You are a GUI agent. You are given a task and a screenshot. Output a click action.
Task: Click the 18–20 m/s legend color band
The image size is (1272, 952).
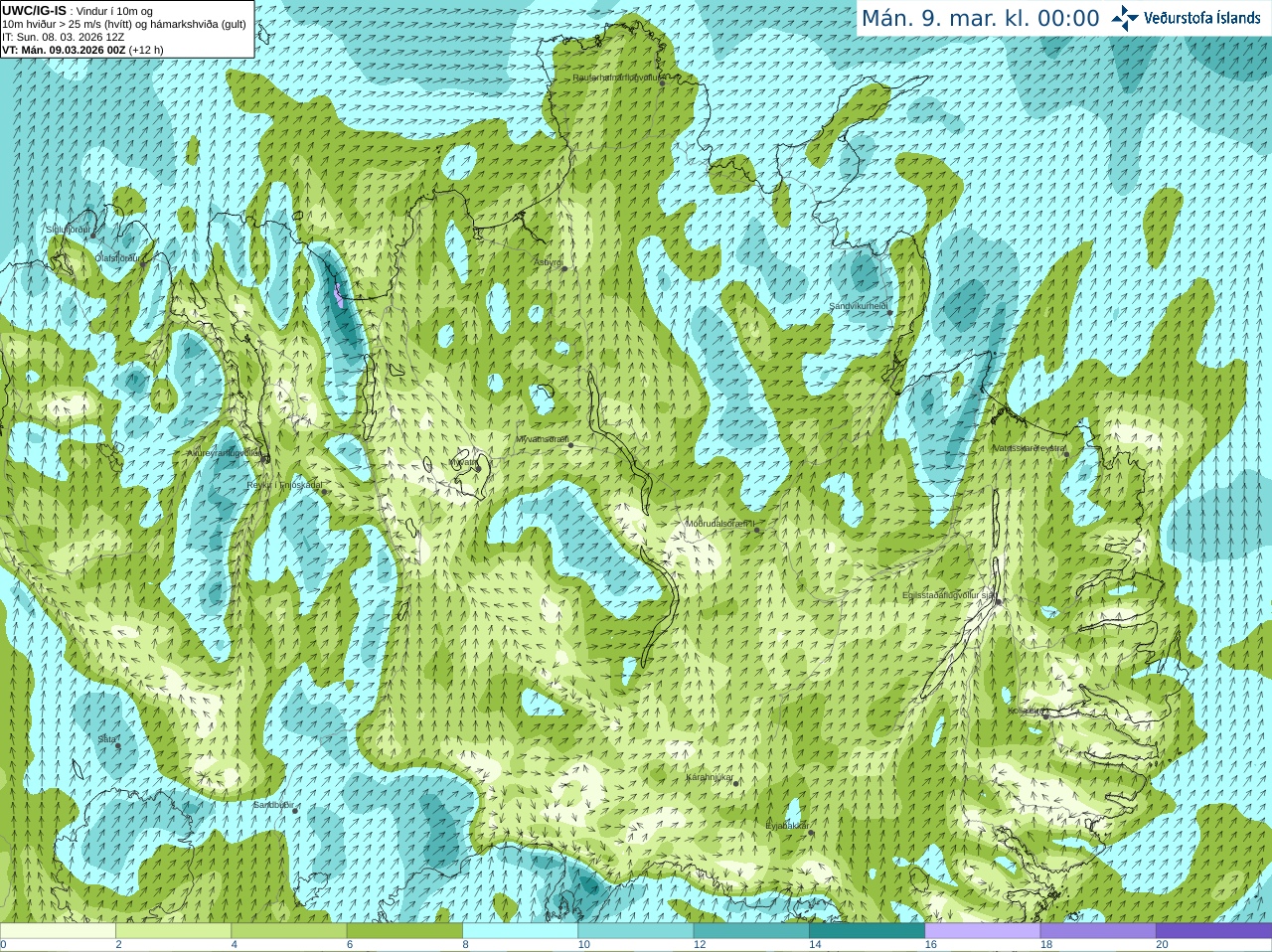point(1098,931)
